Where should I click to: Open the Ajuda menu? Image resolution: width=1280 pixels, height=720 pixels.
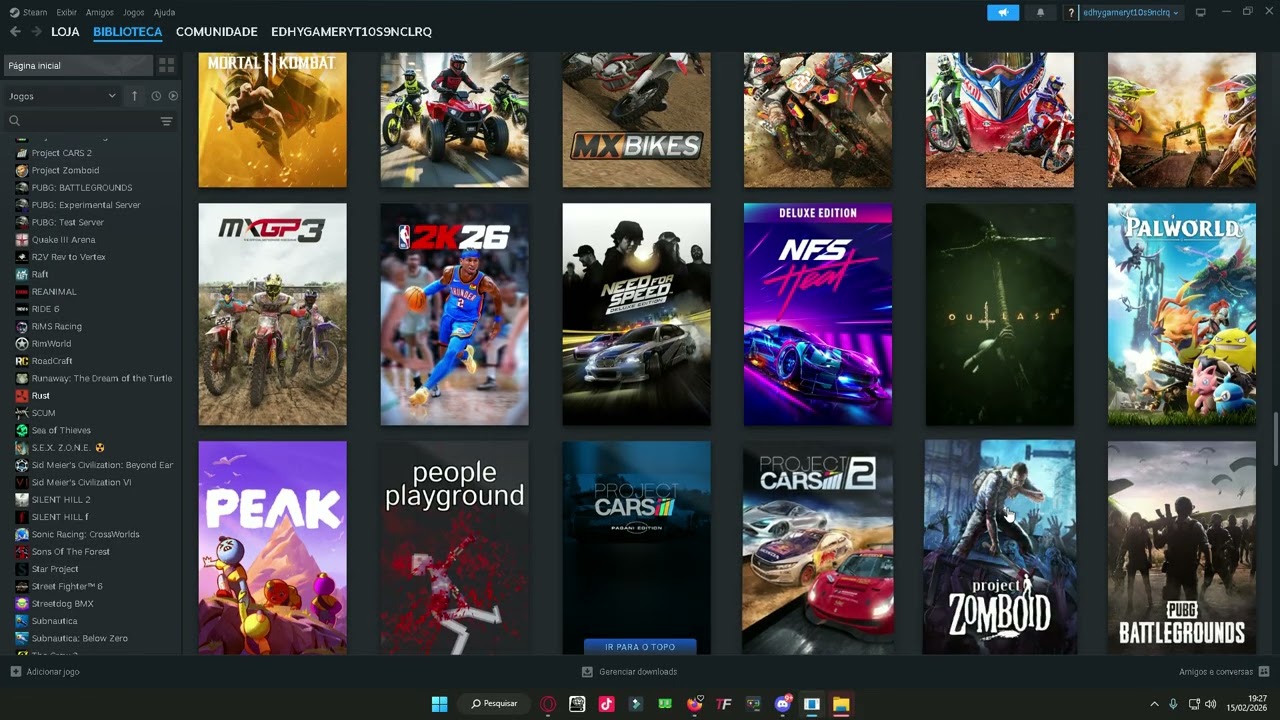164,12
